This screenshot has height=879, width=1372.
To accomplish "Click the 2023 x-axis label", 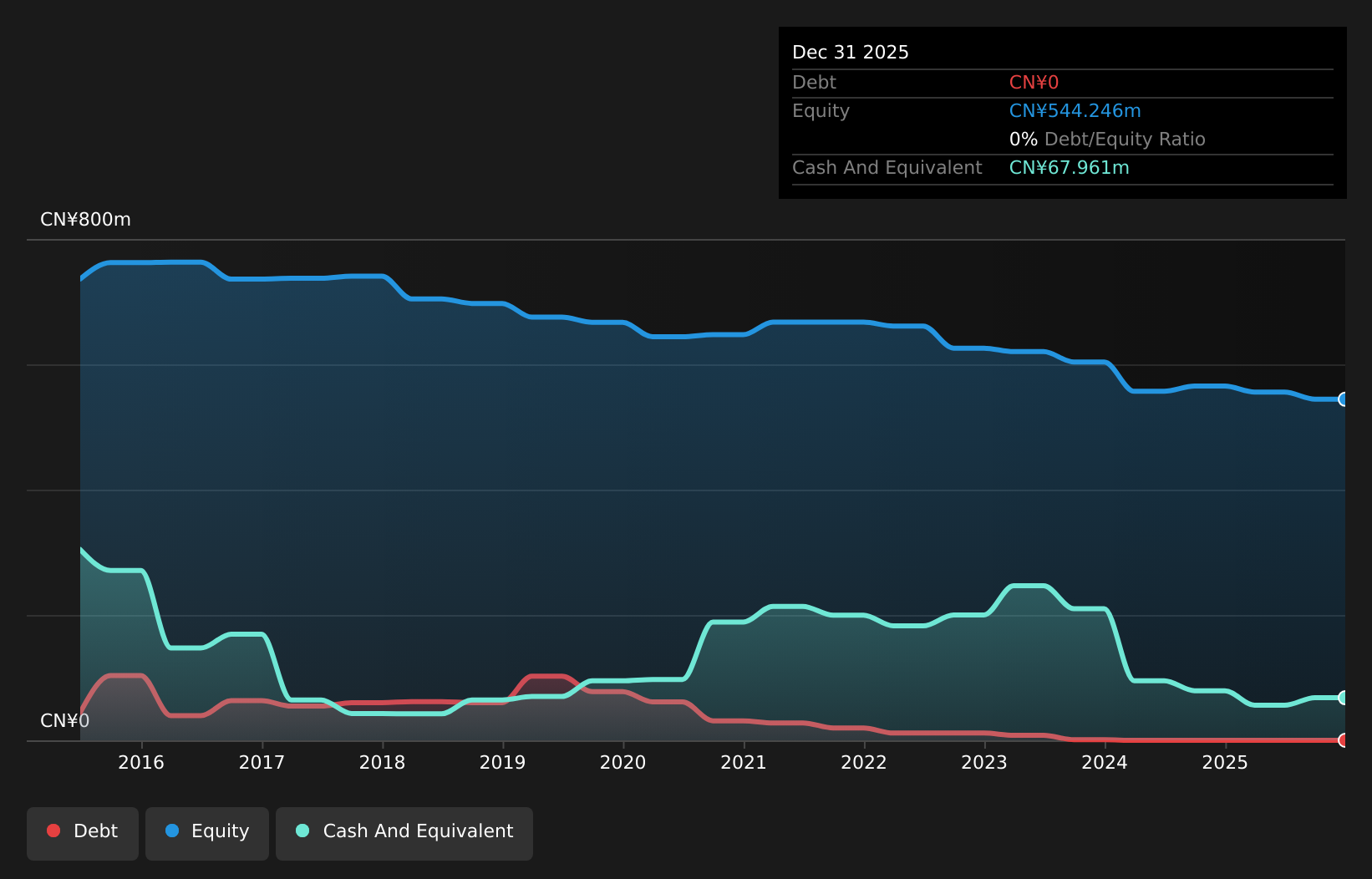I will [x=984, y=763].
